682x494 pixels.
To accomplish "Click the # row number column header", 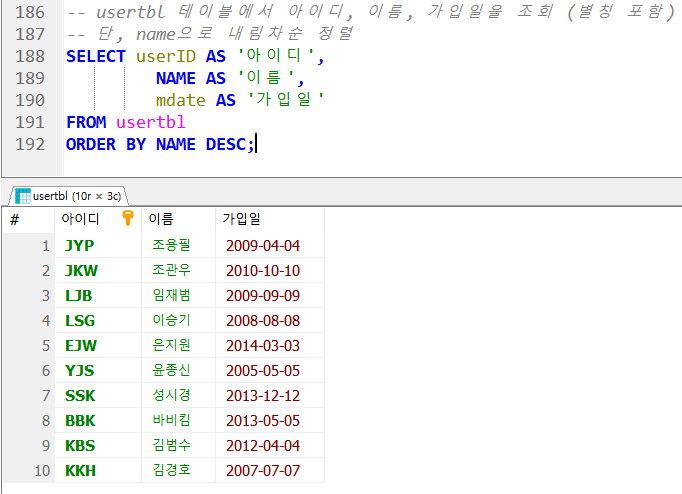I will [x=29, y=219].
